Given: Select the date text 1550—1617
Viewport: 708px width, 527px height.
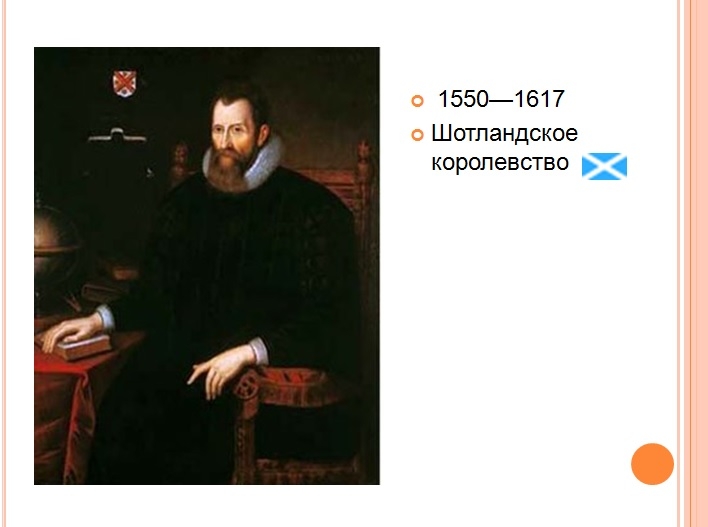Looking at the screenshot, I should (x=501, y=99).
